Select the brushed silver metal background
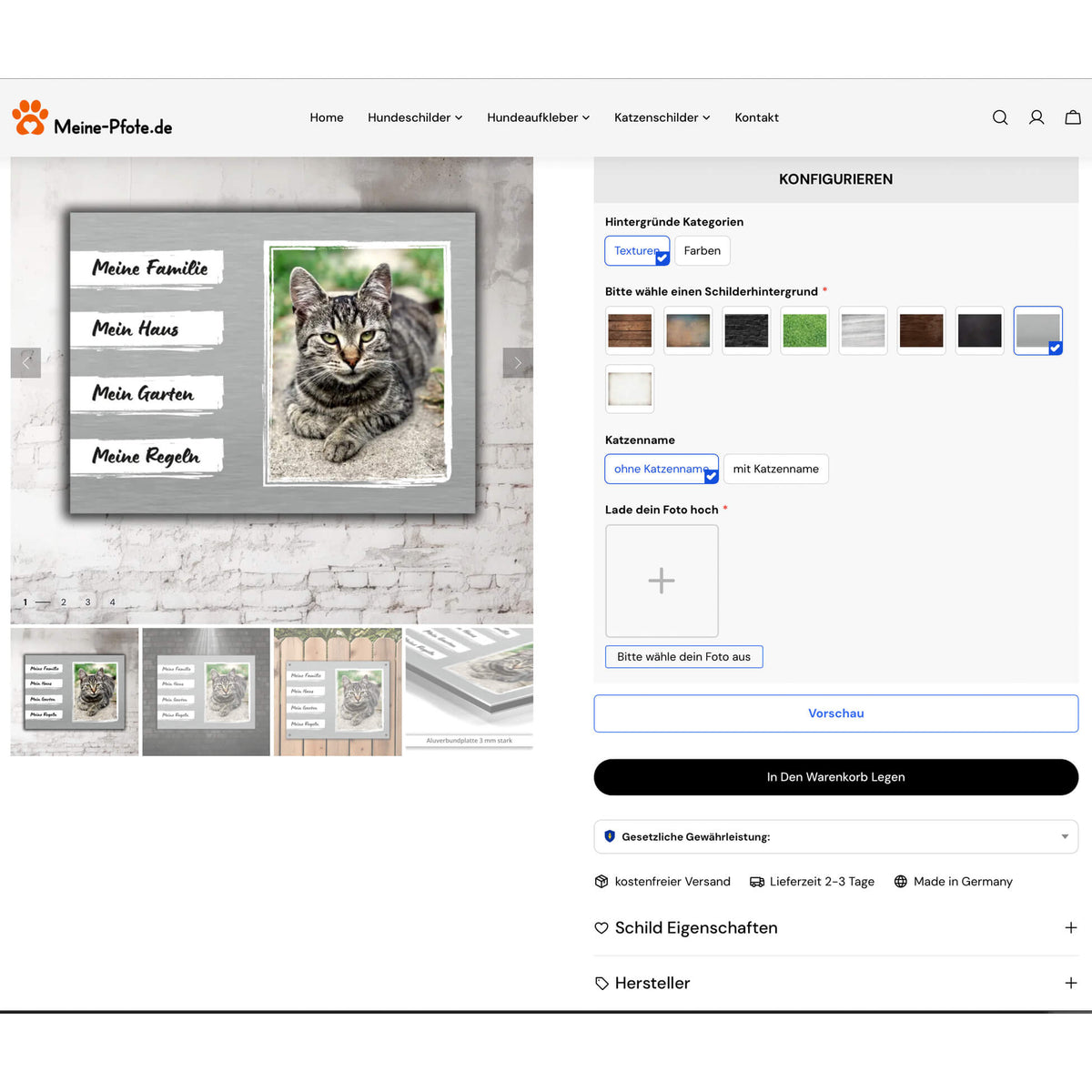The width and height of the screenshot is (1092, 1092). point(1037,330)
